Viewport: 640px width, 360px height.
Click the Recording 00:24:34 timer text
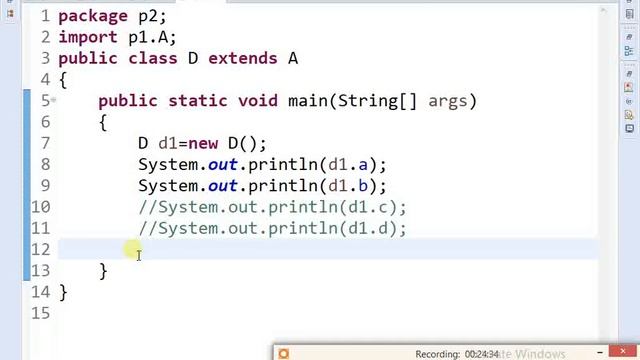457,354
